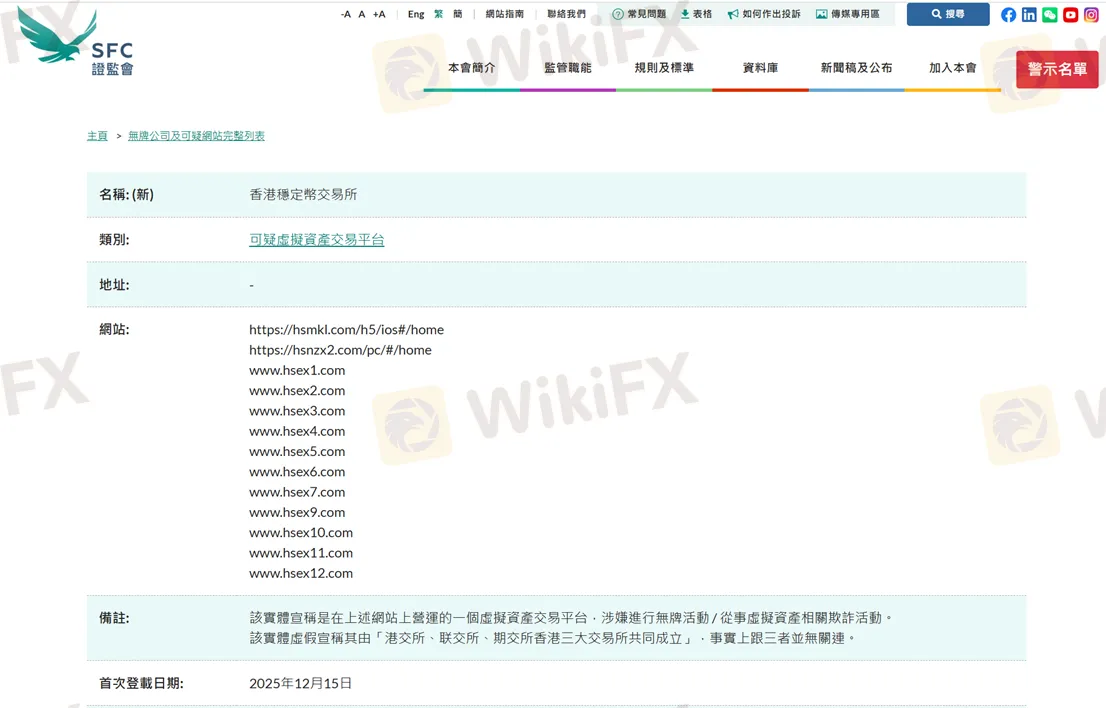Image resolution: width=1106 pixels, height=708 pixels.
Task: Click the 網站: label
Action: click(x=114, y=329)
